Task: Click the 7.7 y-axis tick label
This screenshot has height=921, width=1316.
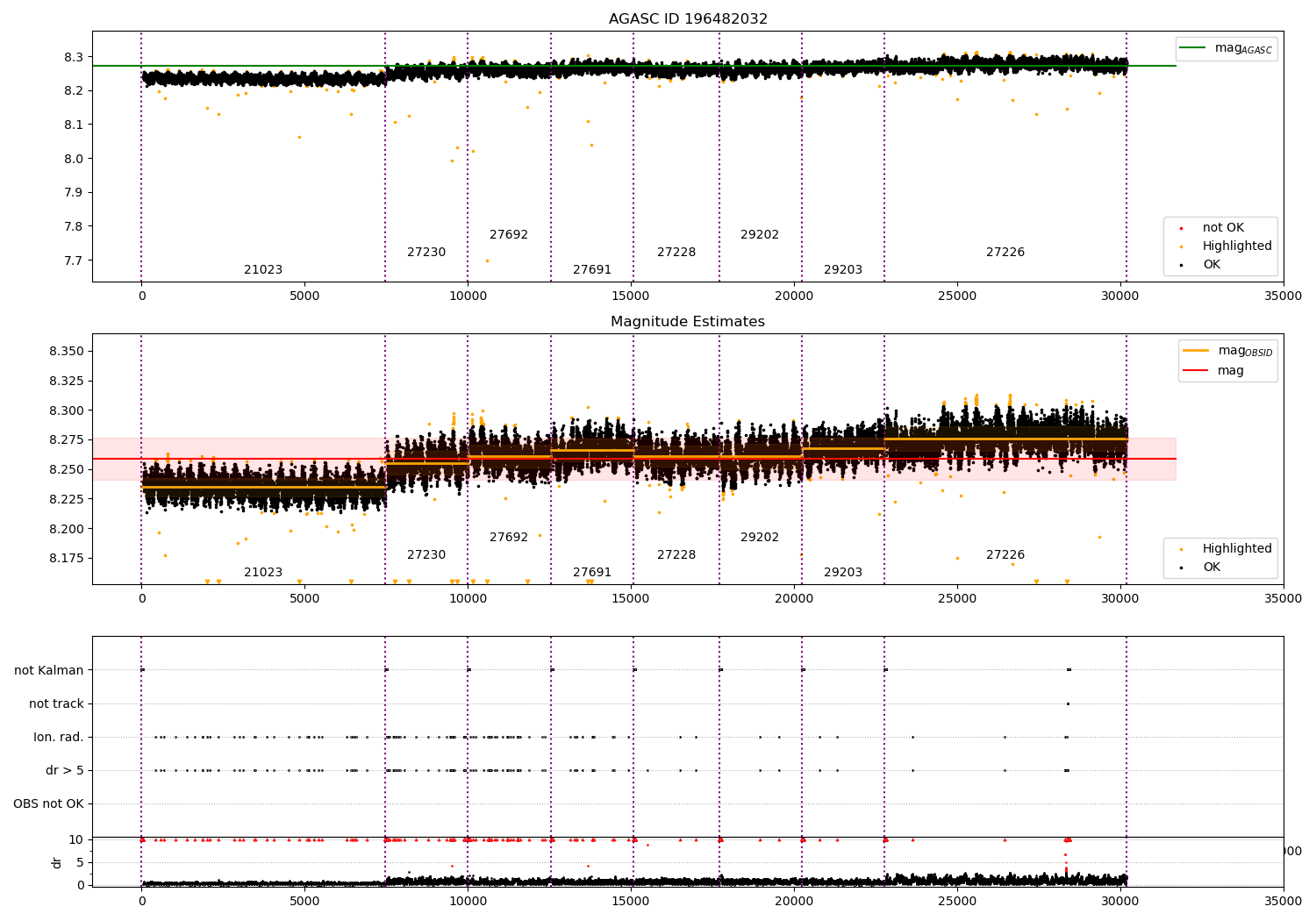Action: 74,261
